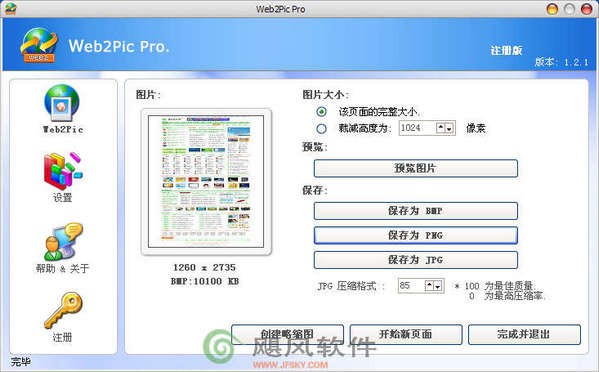Screen dimensions: 599x372
Task: Click 开始新页面 button
Action: pos(406,335)
